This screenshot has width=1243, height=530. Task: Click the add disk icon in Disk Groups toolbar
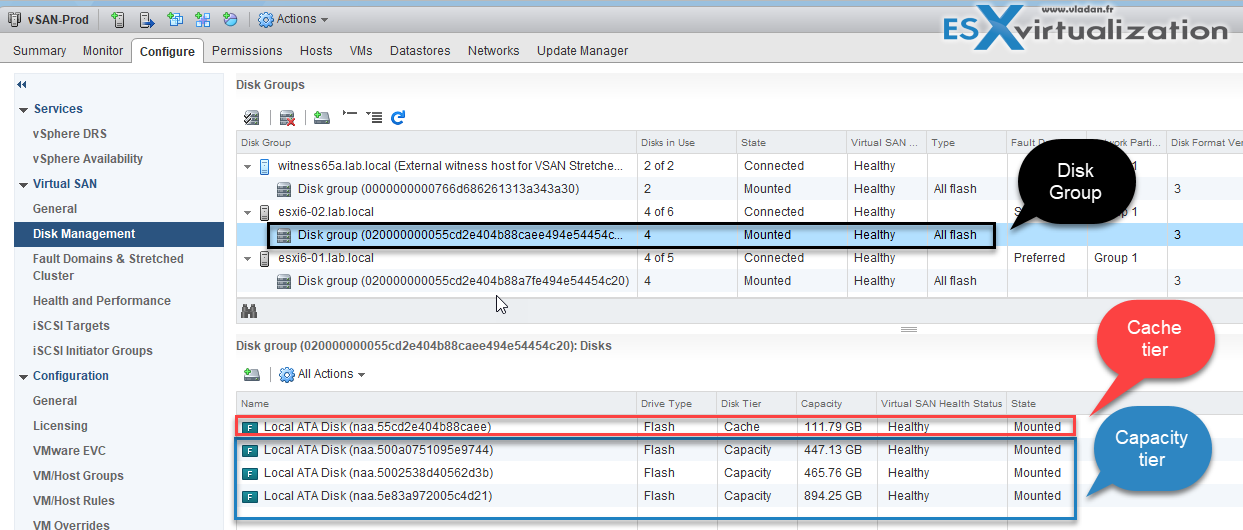pos(321,118)
